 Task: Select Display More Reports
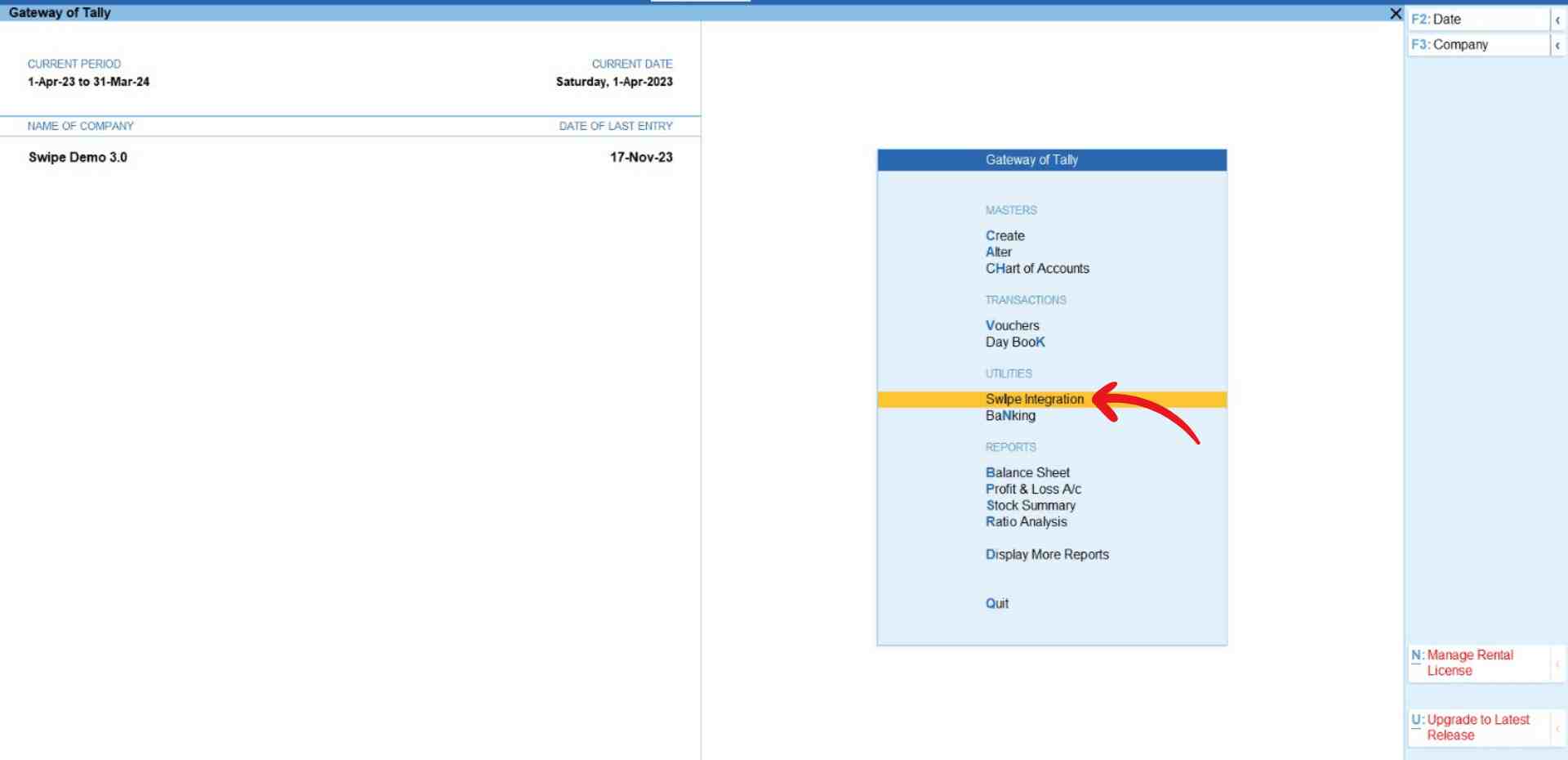tap(1047, 554)
